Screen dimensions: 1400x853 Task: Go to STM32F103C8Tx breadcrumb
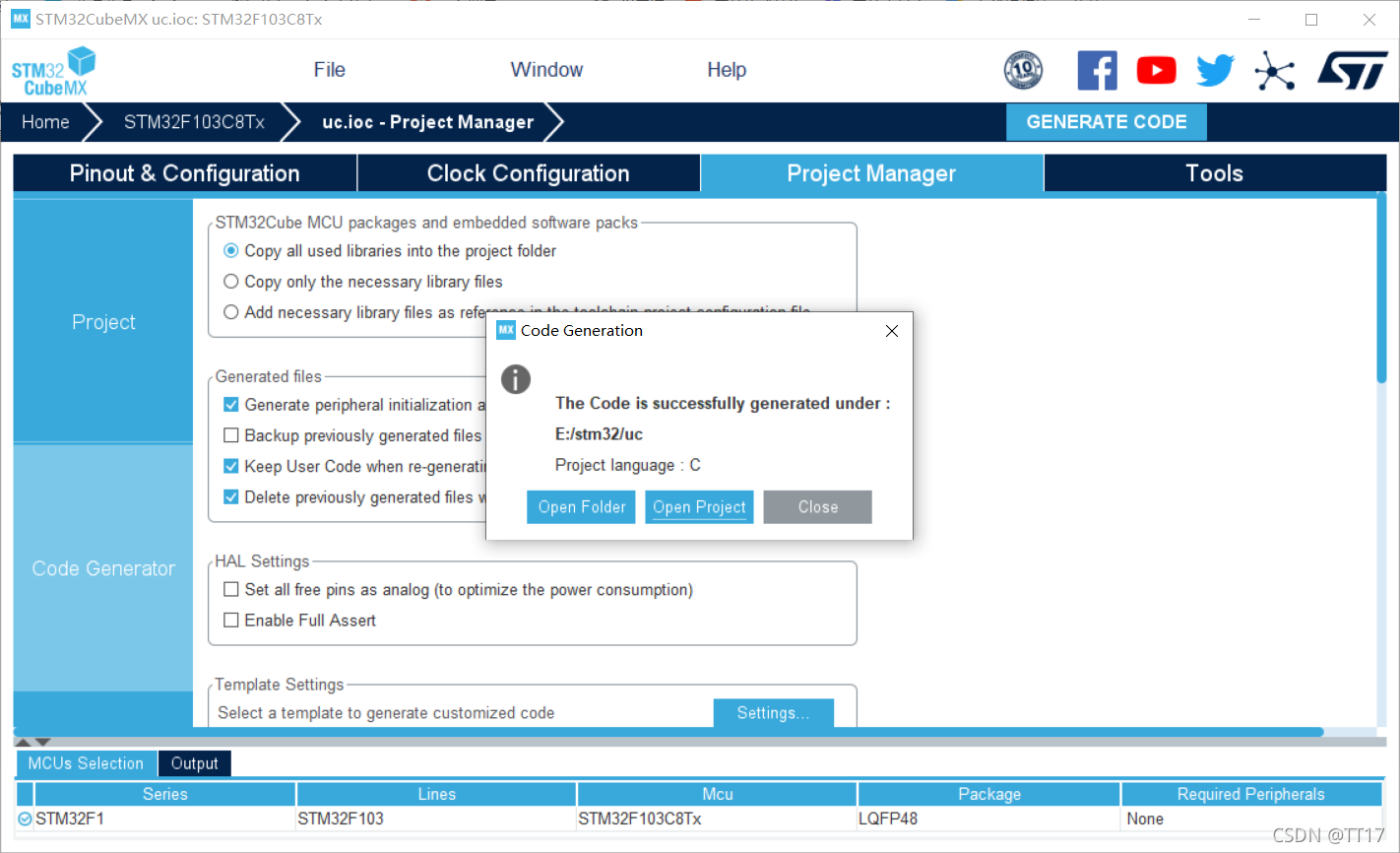(194, 122)
